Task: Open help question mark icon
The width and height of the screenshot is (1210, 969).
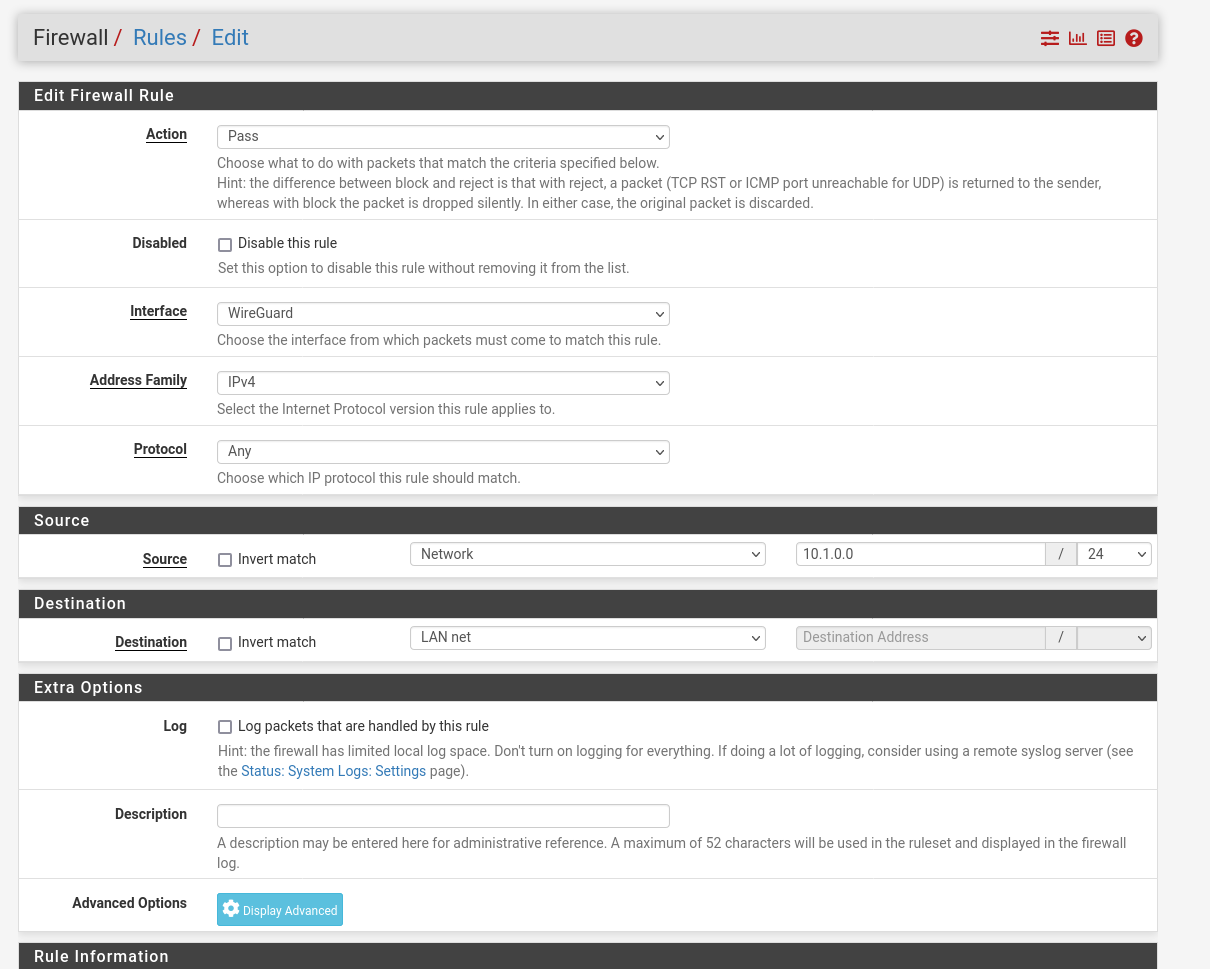Action: click(1133, 38)
